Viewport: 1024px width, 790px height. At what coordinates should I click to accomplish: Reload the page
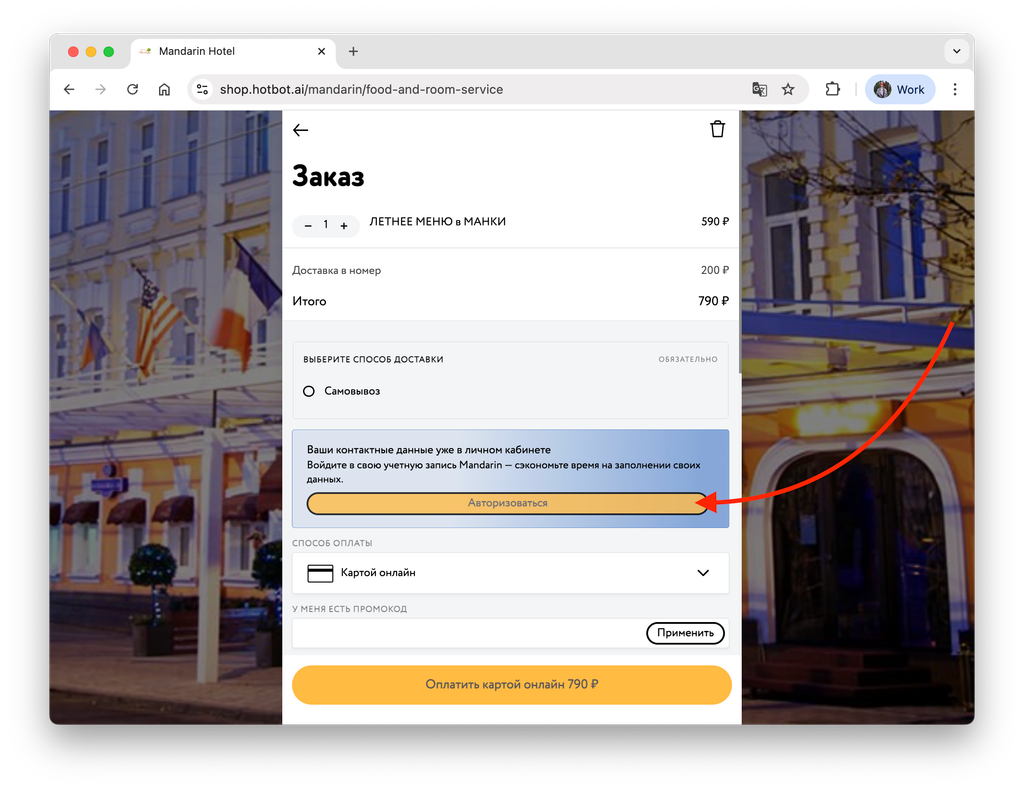[133, 89]
